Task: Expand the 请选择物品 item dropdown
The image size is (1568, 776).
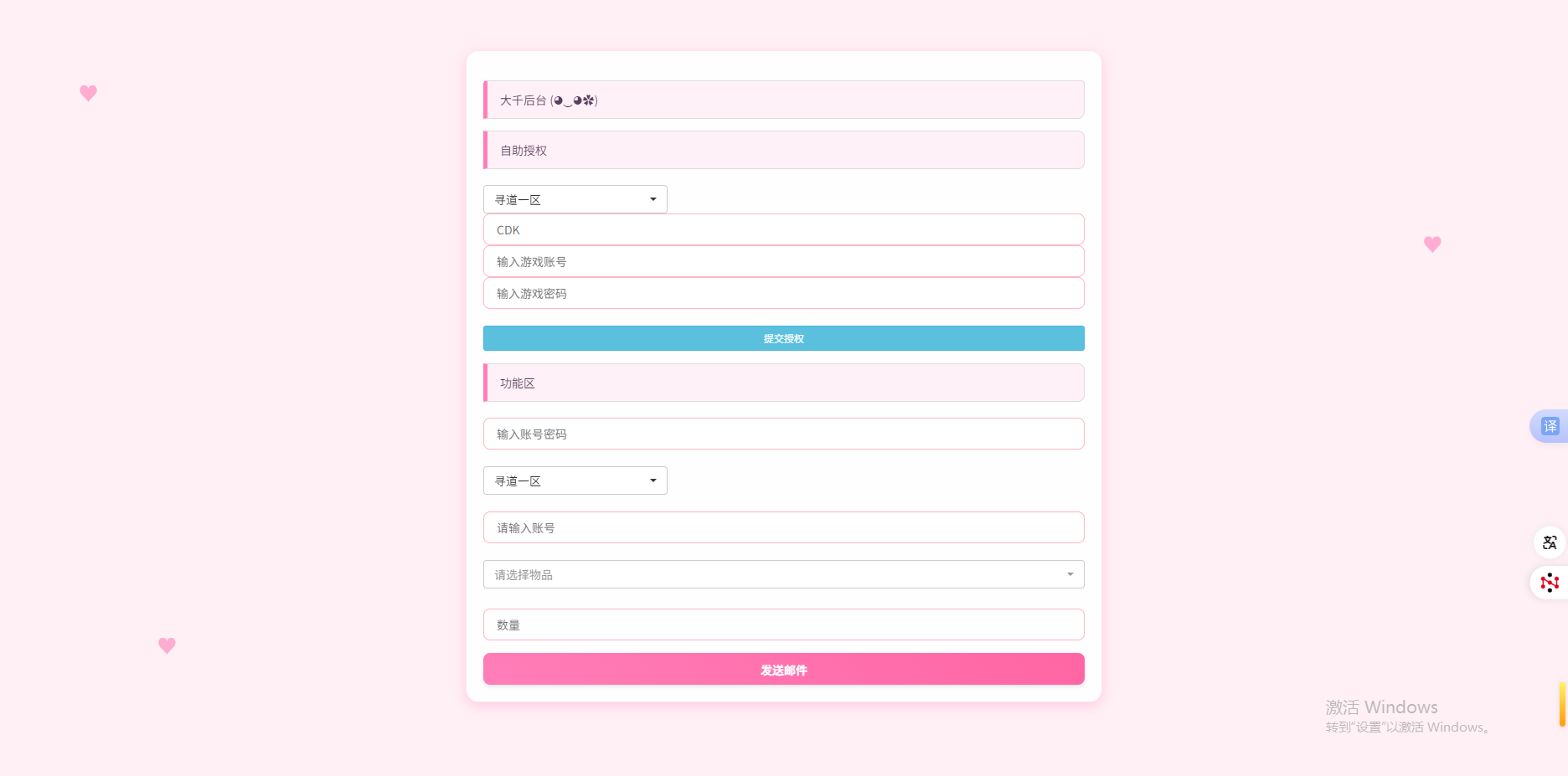Action: (784, 574)
